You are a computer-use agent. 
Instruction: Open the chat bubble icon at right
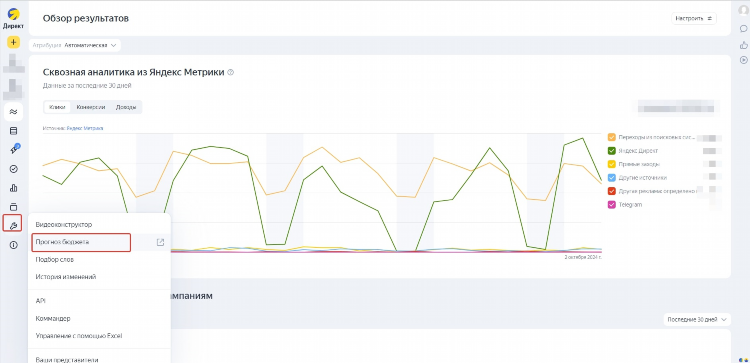tap(743, 28)
